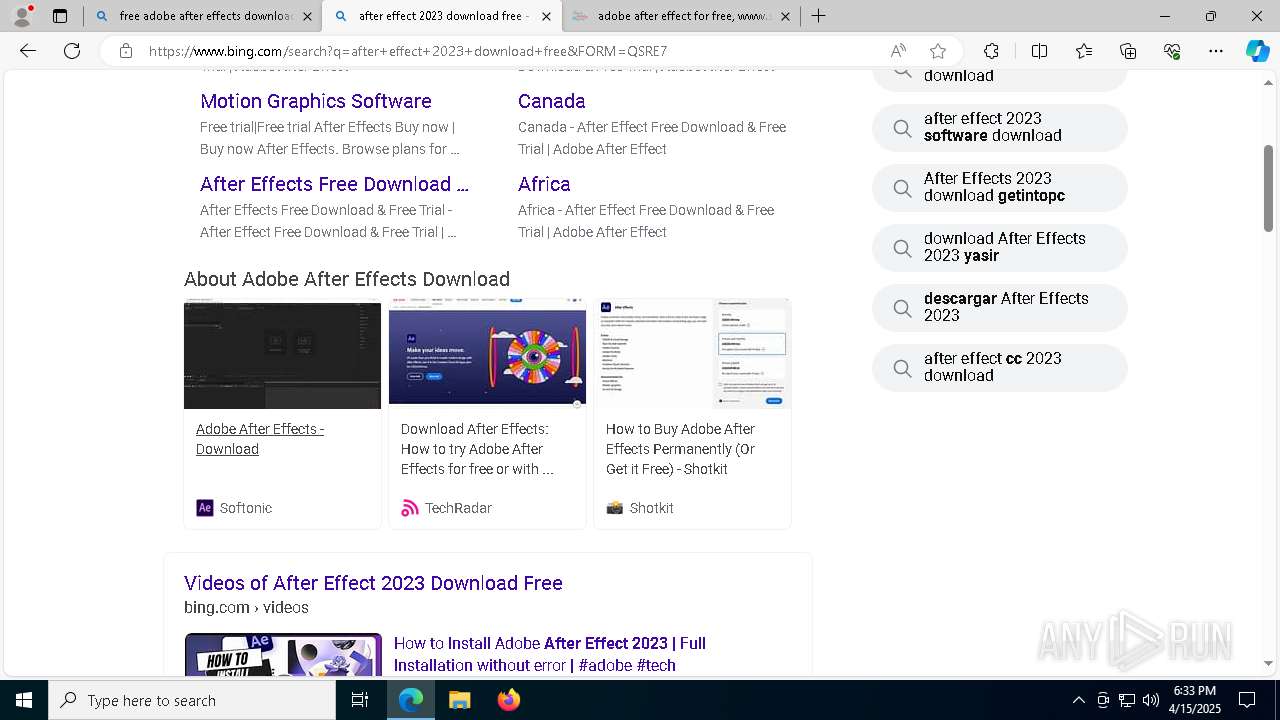The image size is (1280, 720).
Task: Click the taskbar search box
Action: click(x=192, y=700)
